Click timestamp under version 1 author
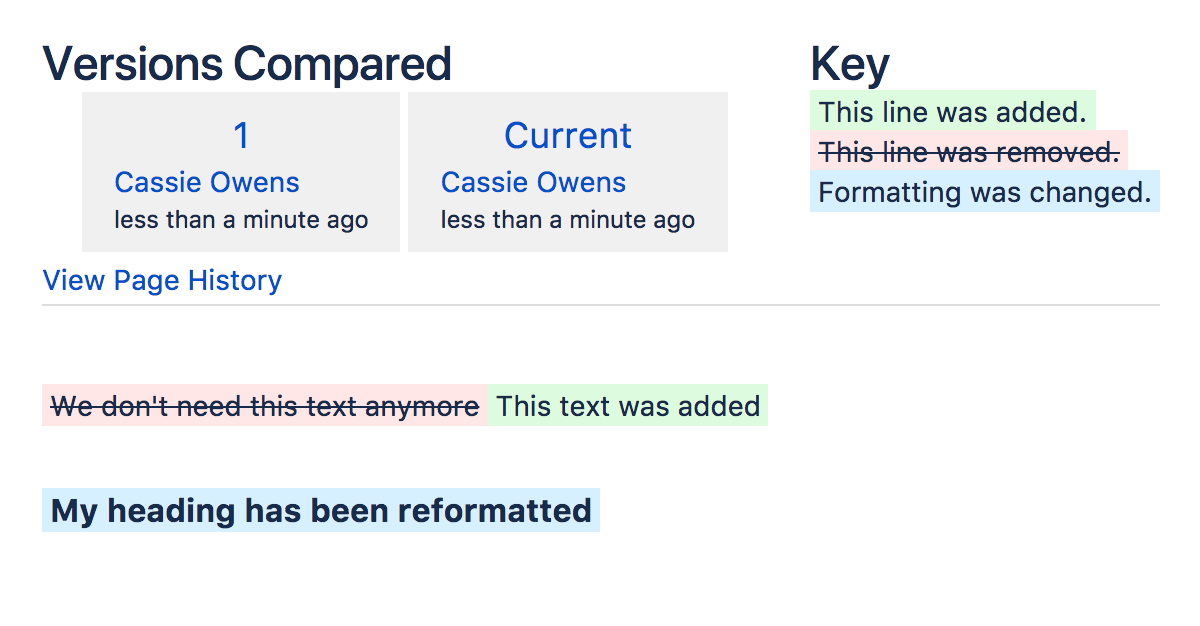 click(241, 219)
